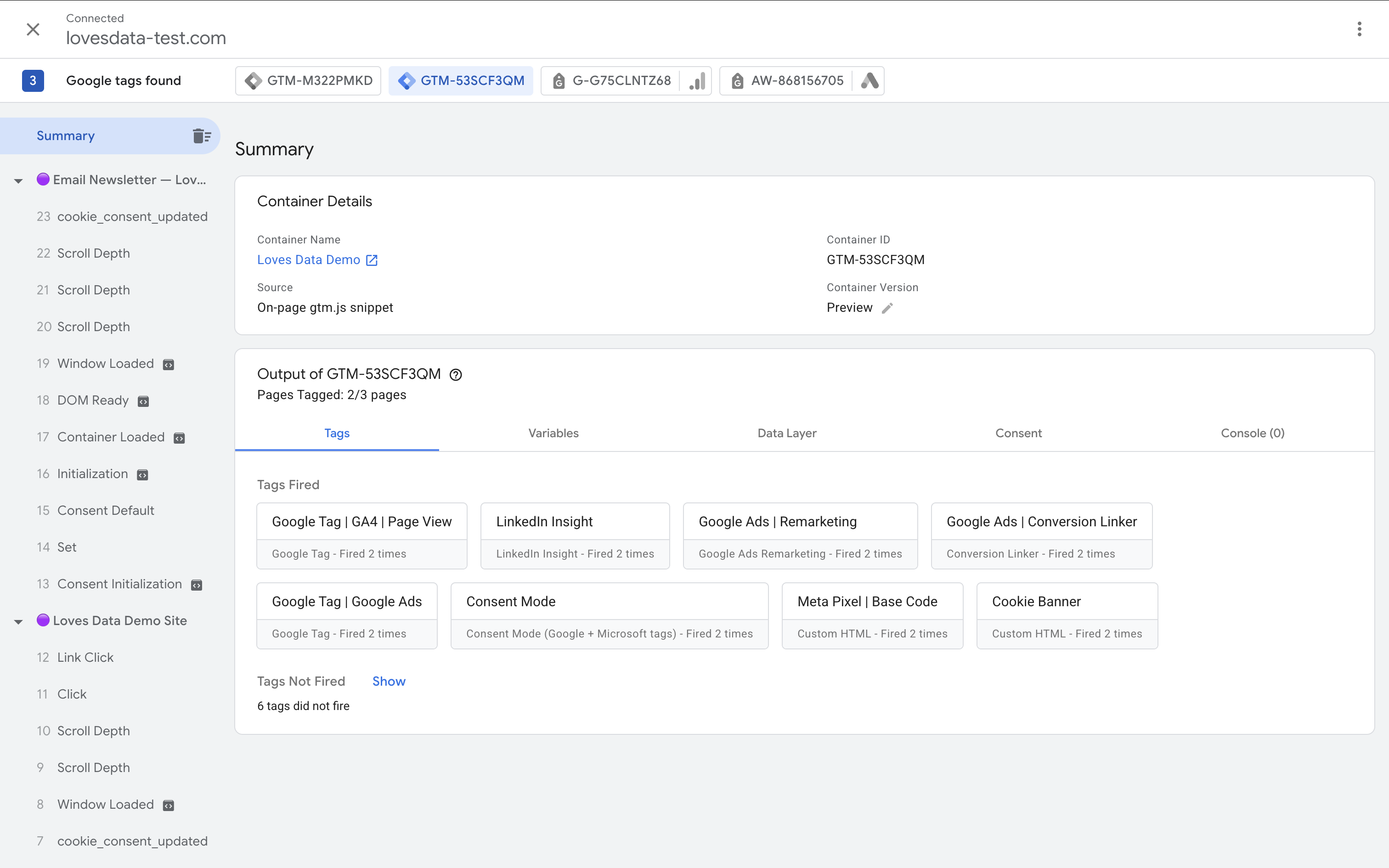Open the Google Ads | Remarketing tag card
The image size is (1389, 868).
click(800, 535)
